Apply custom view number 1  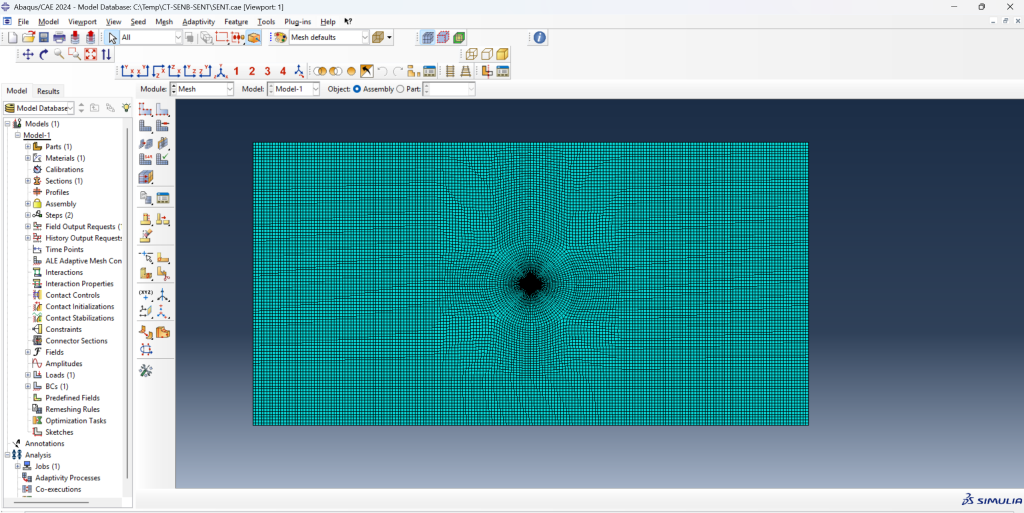point(236,71)
